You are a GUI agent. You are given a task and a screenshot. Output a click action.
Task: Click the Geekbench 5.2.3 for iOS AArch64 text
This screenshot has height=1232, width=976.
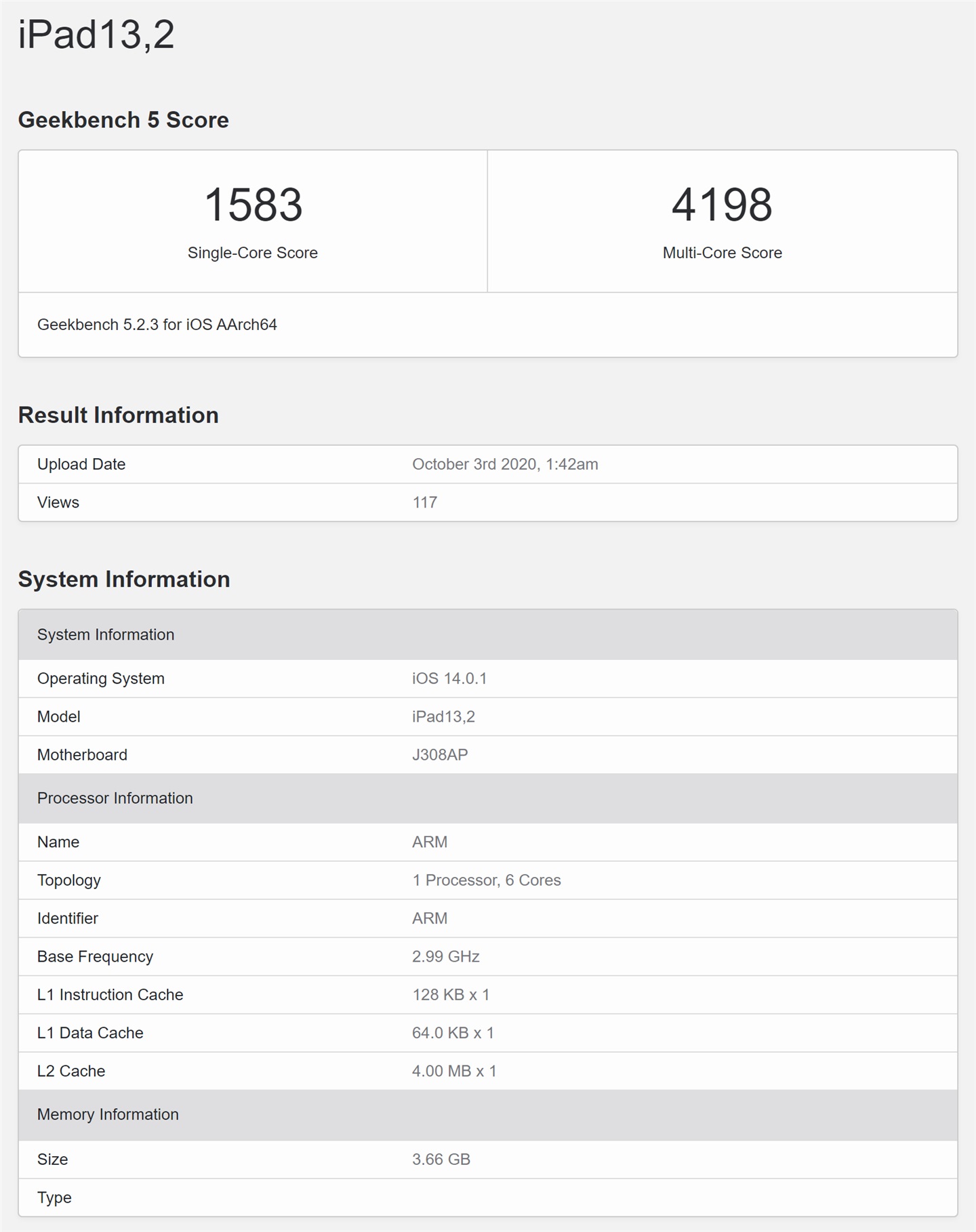click(x=157, y=325)
